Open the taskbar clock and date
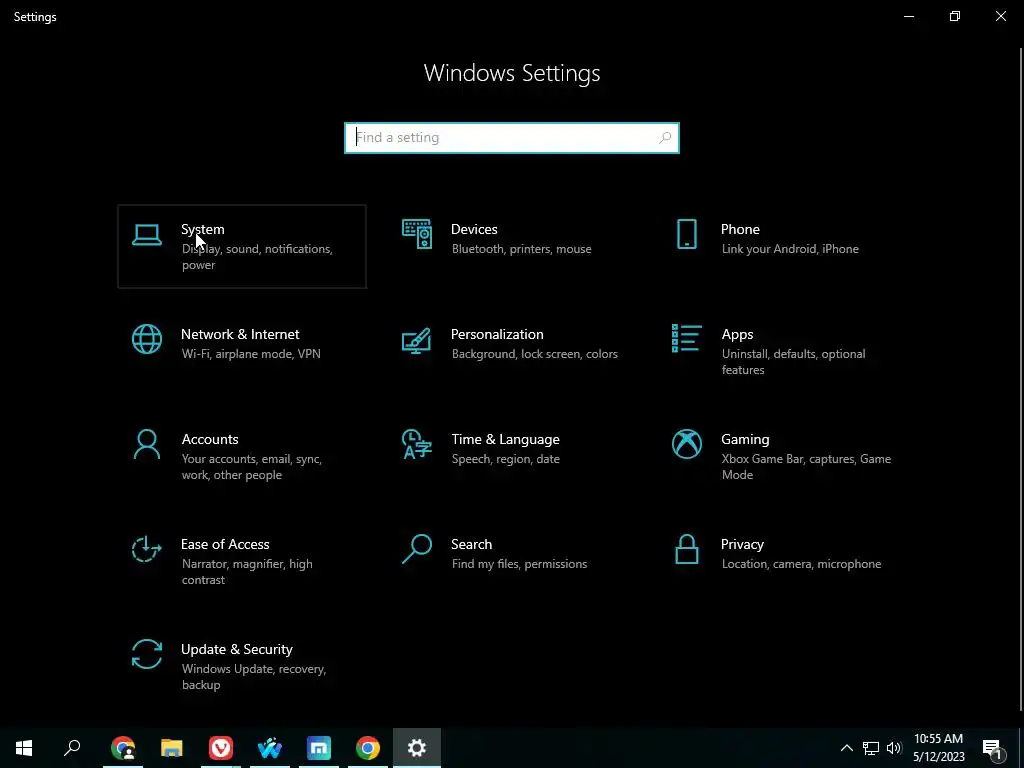1024x768 pixels. point(938,748)
